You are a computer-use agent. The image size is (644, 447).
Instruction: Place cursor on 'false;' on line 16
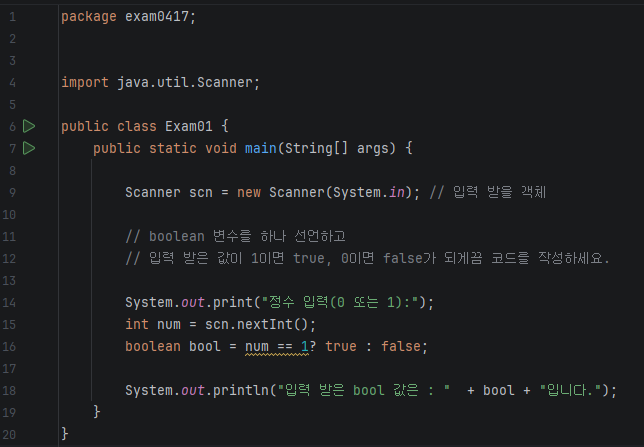point(405,346)
